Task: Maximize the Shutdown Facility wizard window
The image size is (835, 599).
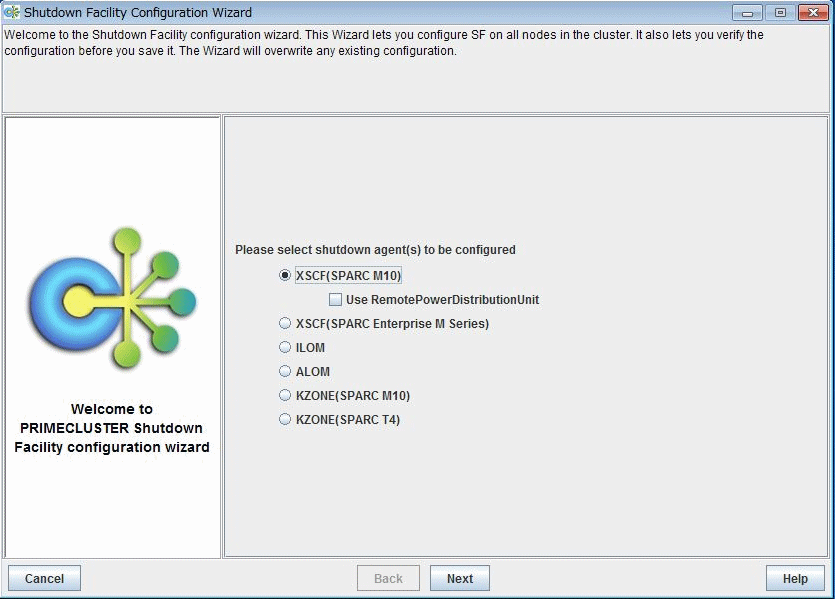Action: pyautogui.click(x=780, y=12)
